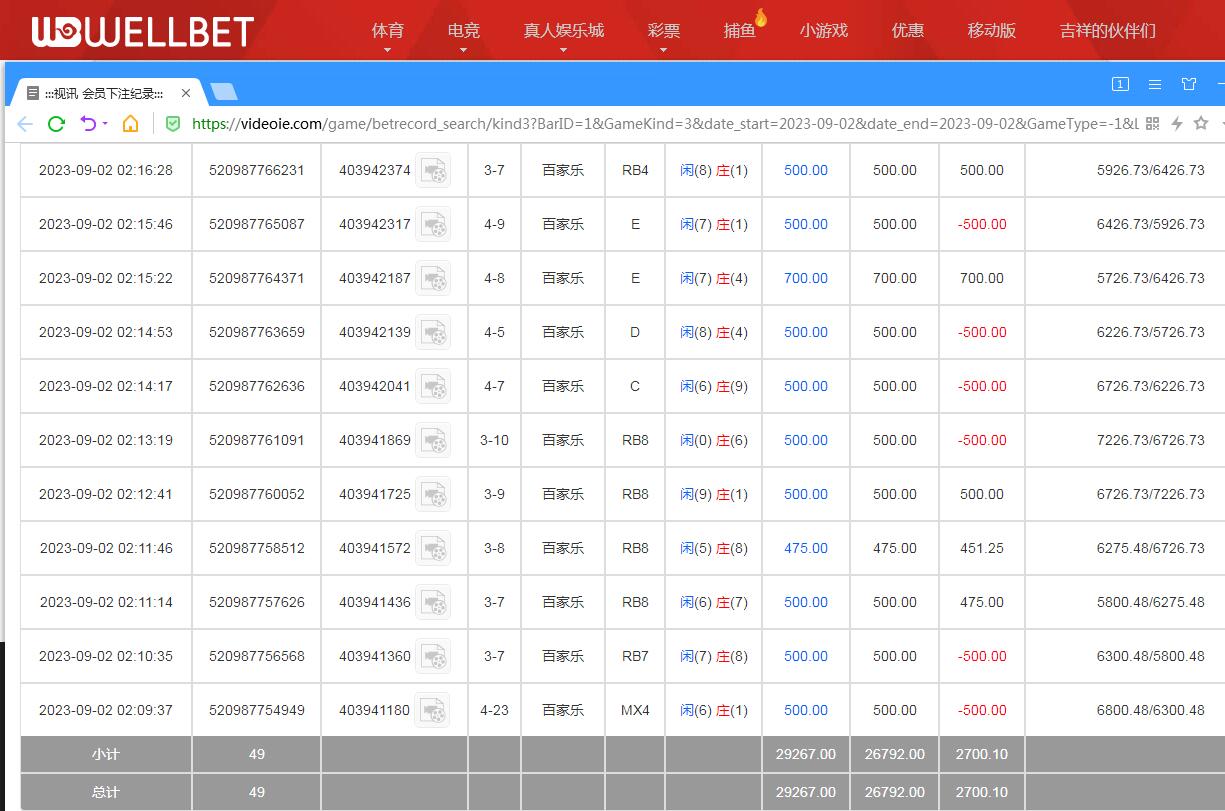Image resolution: width=1225 pixels, height=811 pixels.
Task: Select table code MX4 cell
Action: click(x=635, y=710)
